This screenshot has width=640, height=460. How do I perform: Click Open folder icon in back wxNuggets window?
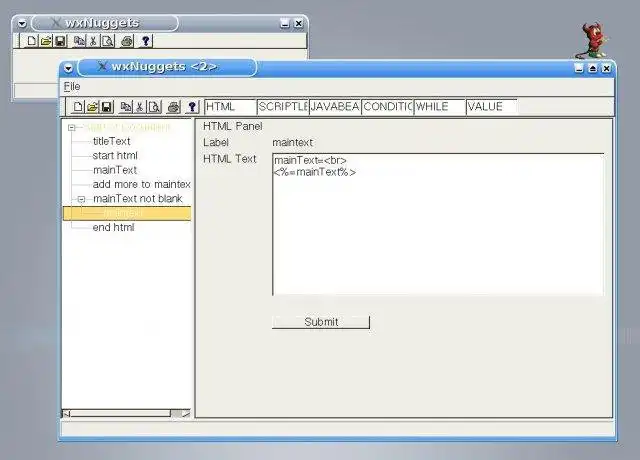click(46, 41)
